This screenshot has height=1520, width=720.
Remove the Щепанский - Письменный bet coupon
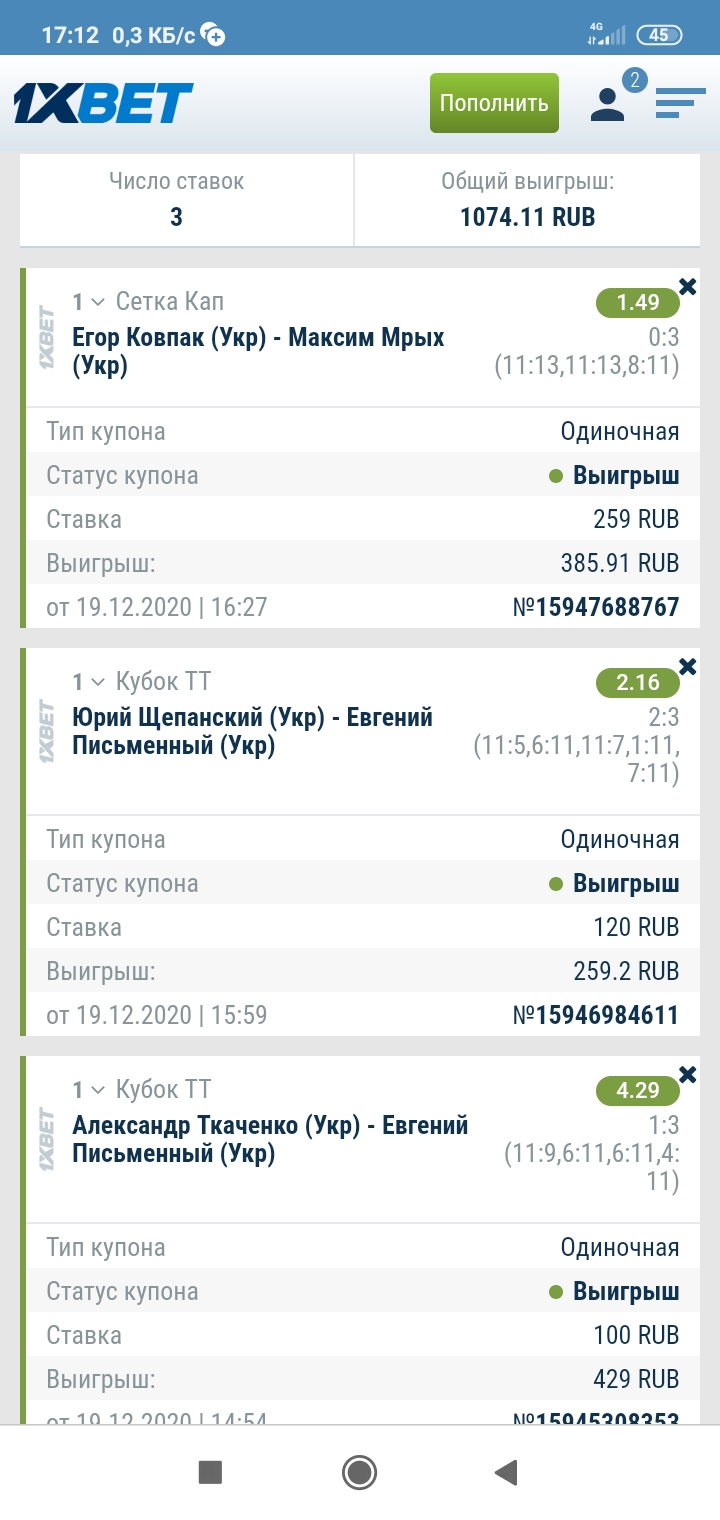[x=687, y=667]
